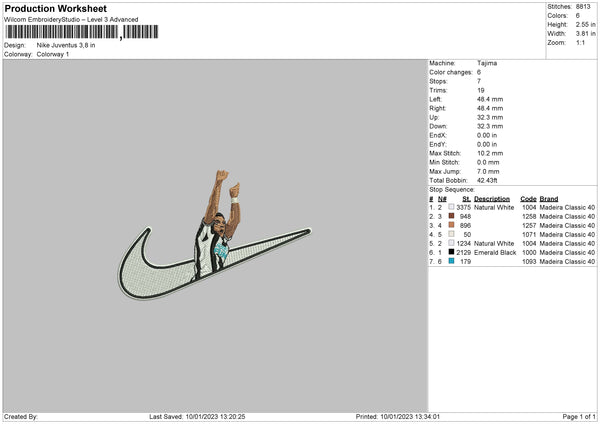Click the Natural White description in row 5
The width and height of the screenshot is (600, 424).
[494, 243]
